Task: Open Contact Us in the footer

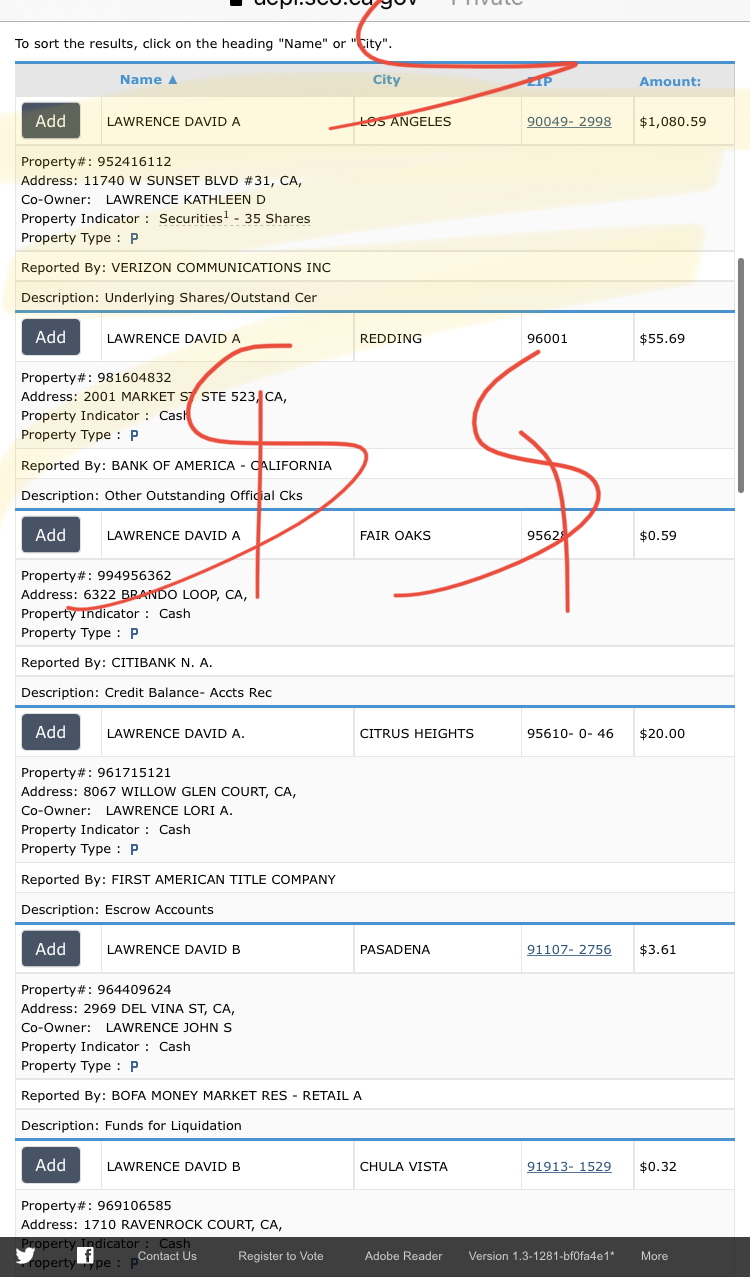Action: tap(167, 1256)
